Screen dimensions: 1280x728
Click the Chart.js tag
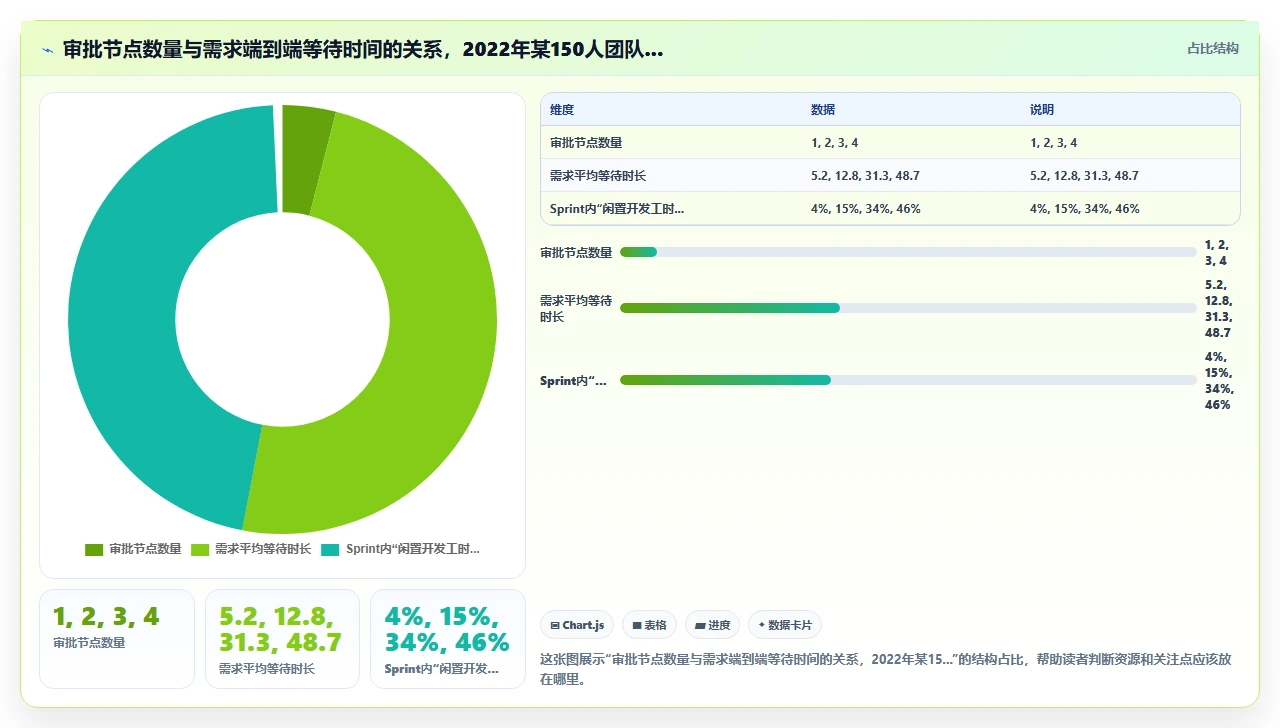click(x=577, y=625)
